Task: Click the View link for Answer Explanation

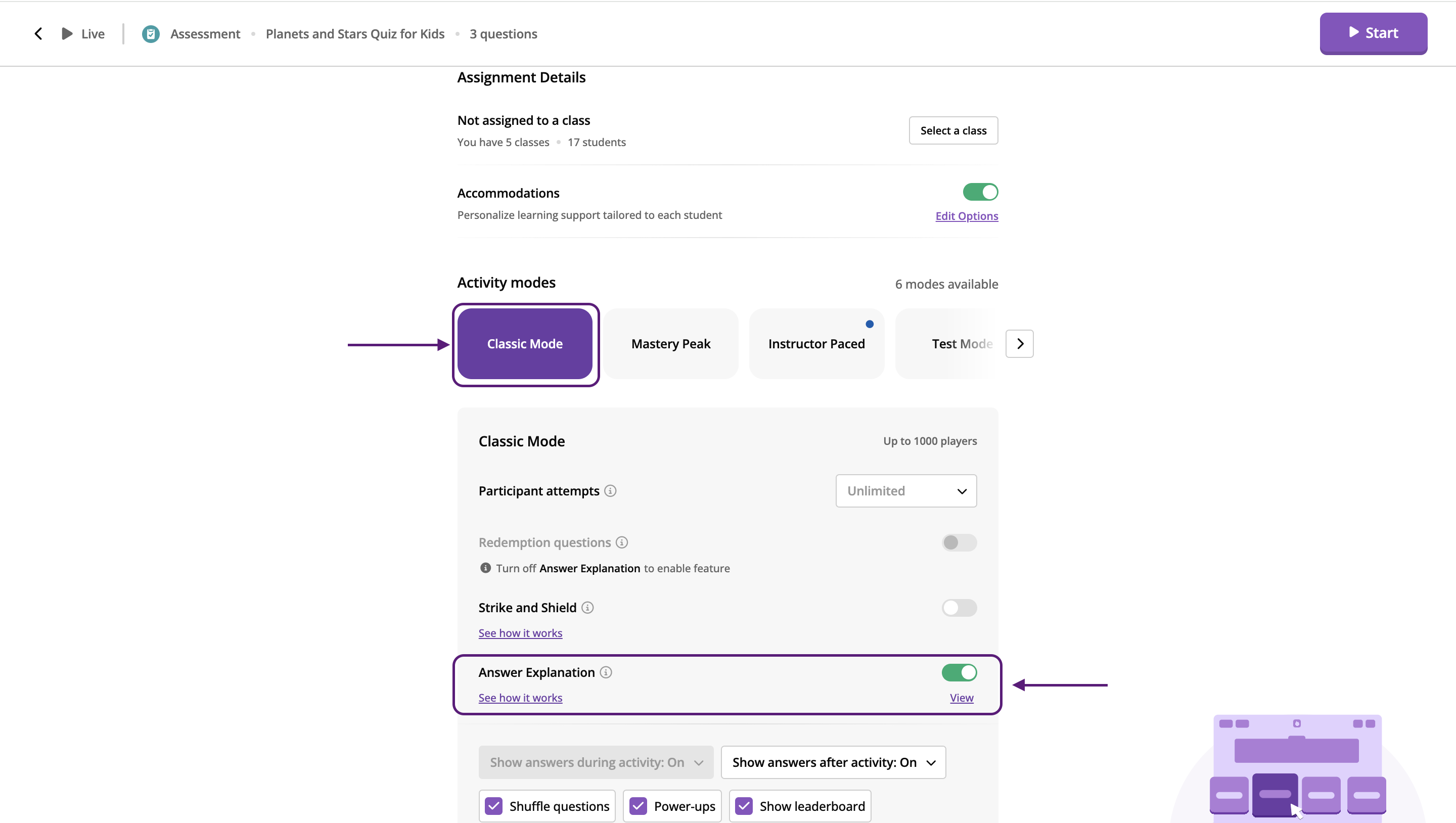Action: coord(962,698)
